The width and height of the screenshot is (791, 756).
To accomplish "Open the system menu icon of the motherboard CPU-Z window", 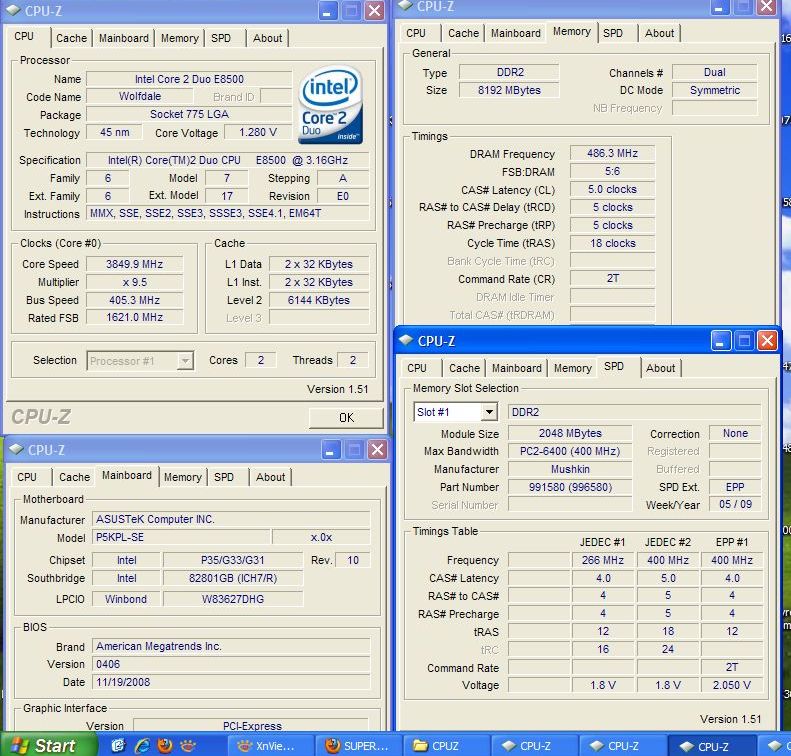I will click(x=16, y=449).
